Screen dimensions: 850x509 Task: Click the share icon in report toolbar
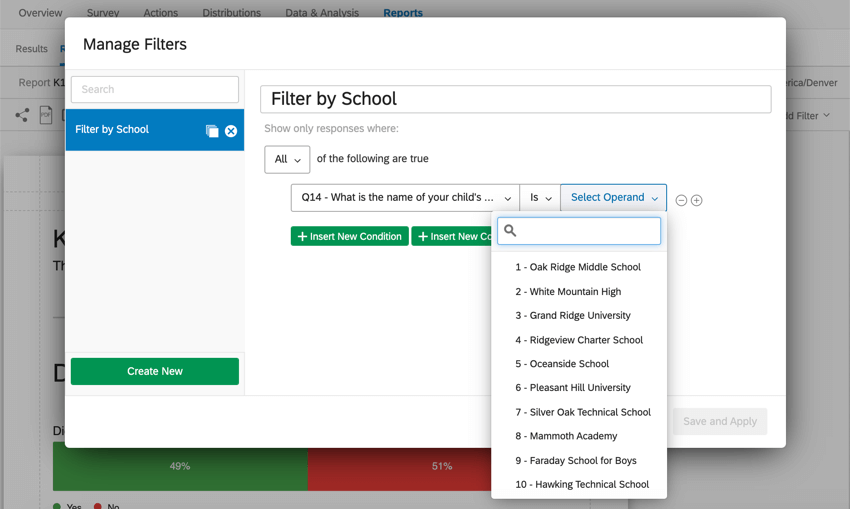[22, 115]
